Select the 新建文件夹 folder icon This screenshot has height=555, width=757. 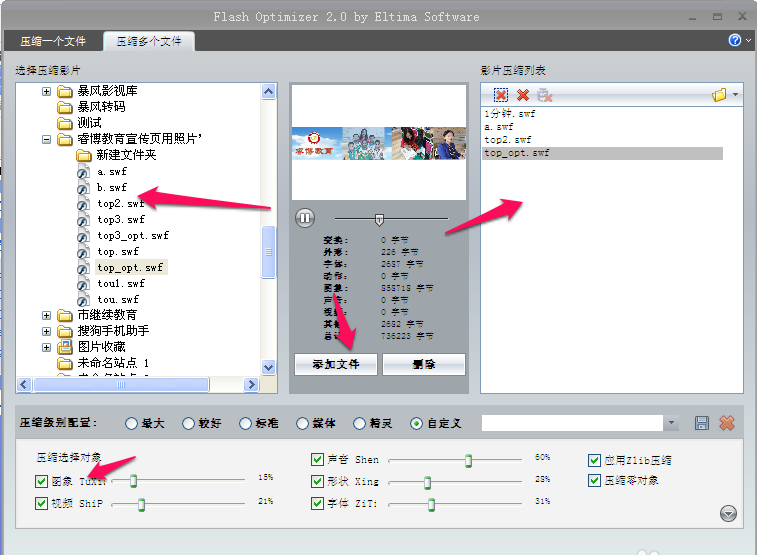(x=84, y=155)
